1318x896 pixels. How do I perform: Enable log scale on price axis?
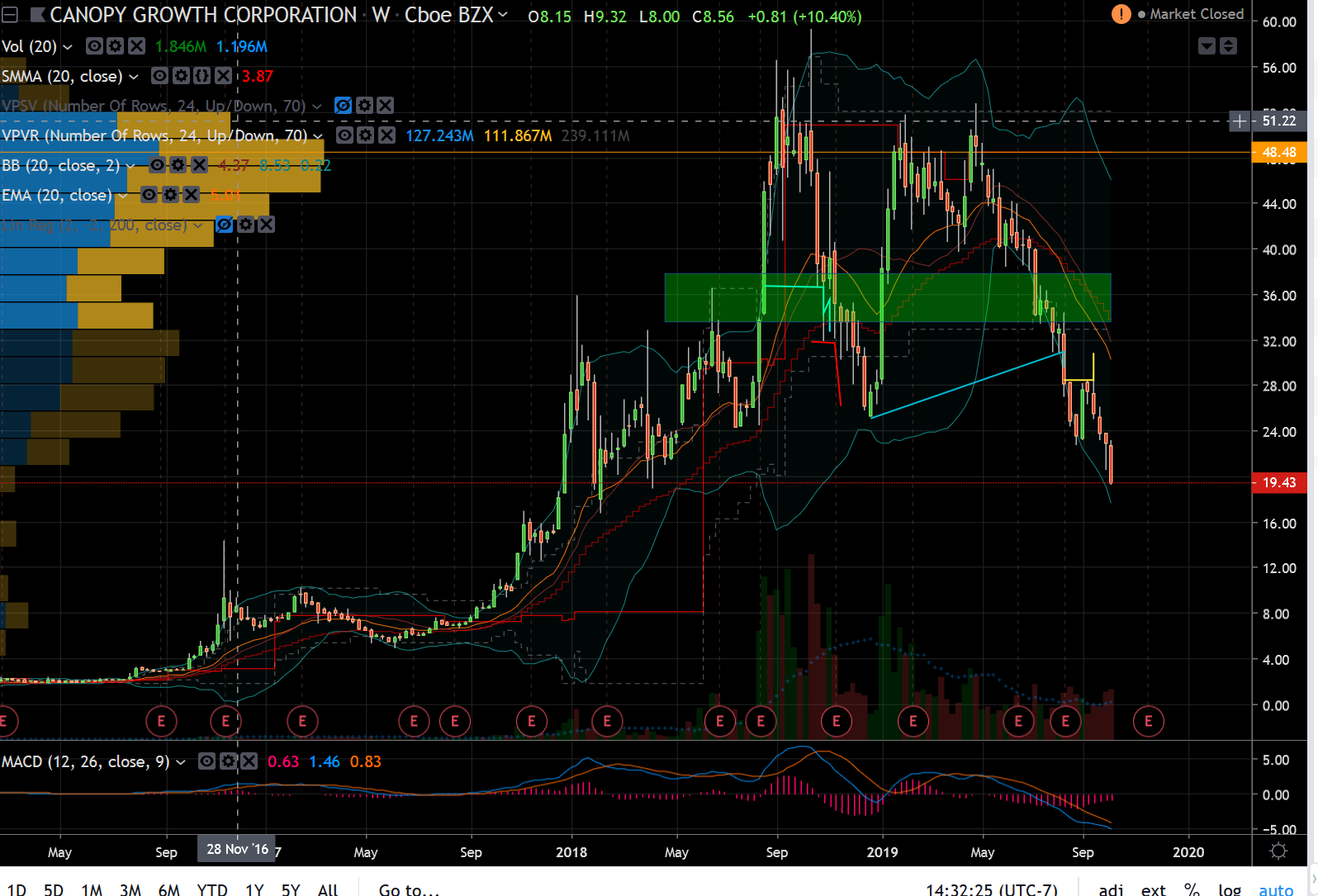tap(1230, 889)
